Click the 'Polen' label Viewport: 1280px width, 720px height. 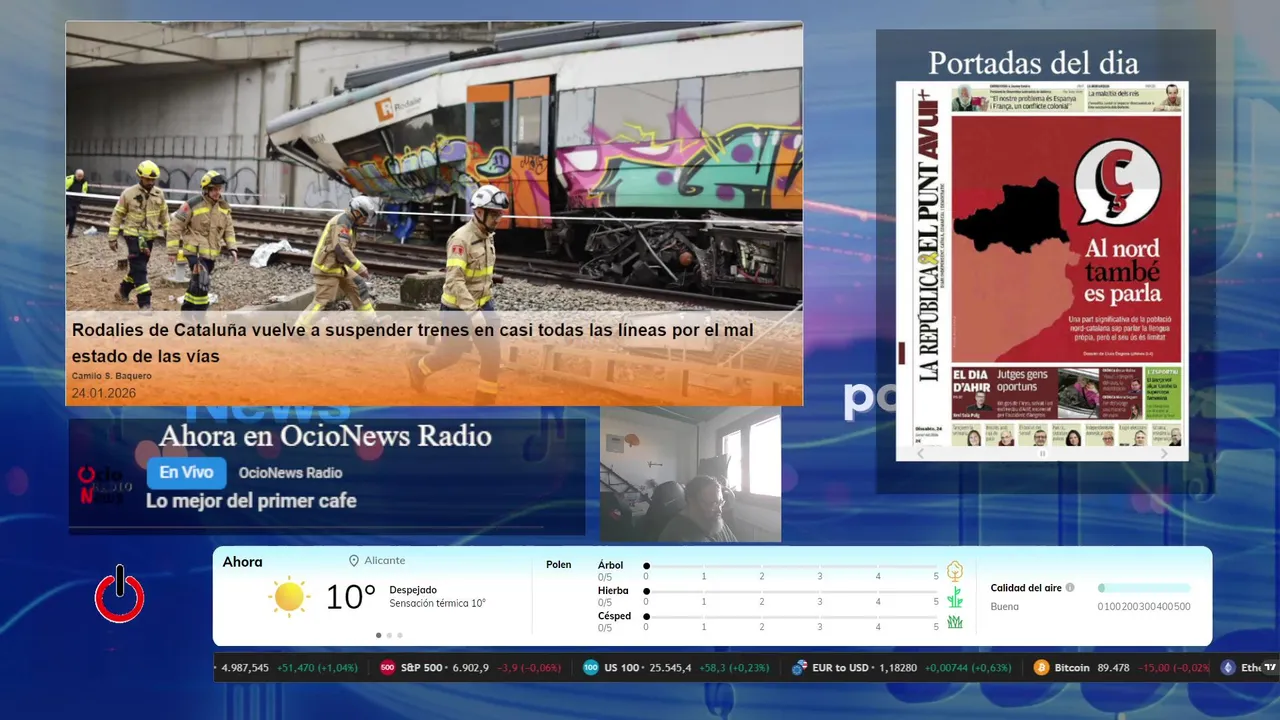coord(558,565)
